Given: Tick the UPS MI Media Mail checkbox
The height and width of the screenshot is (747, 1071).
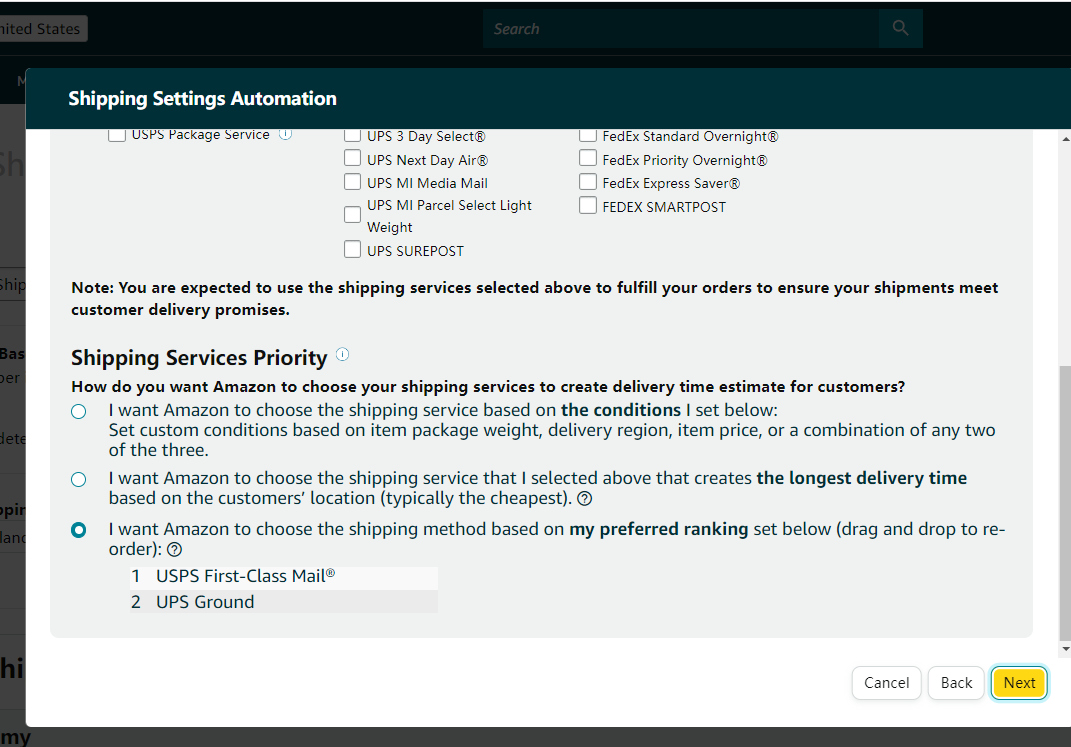Looking at the screenshot, I should click(352, 182).
